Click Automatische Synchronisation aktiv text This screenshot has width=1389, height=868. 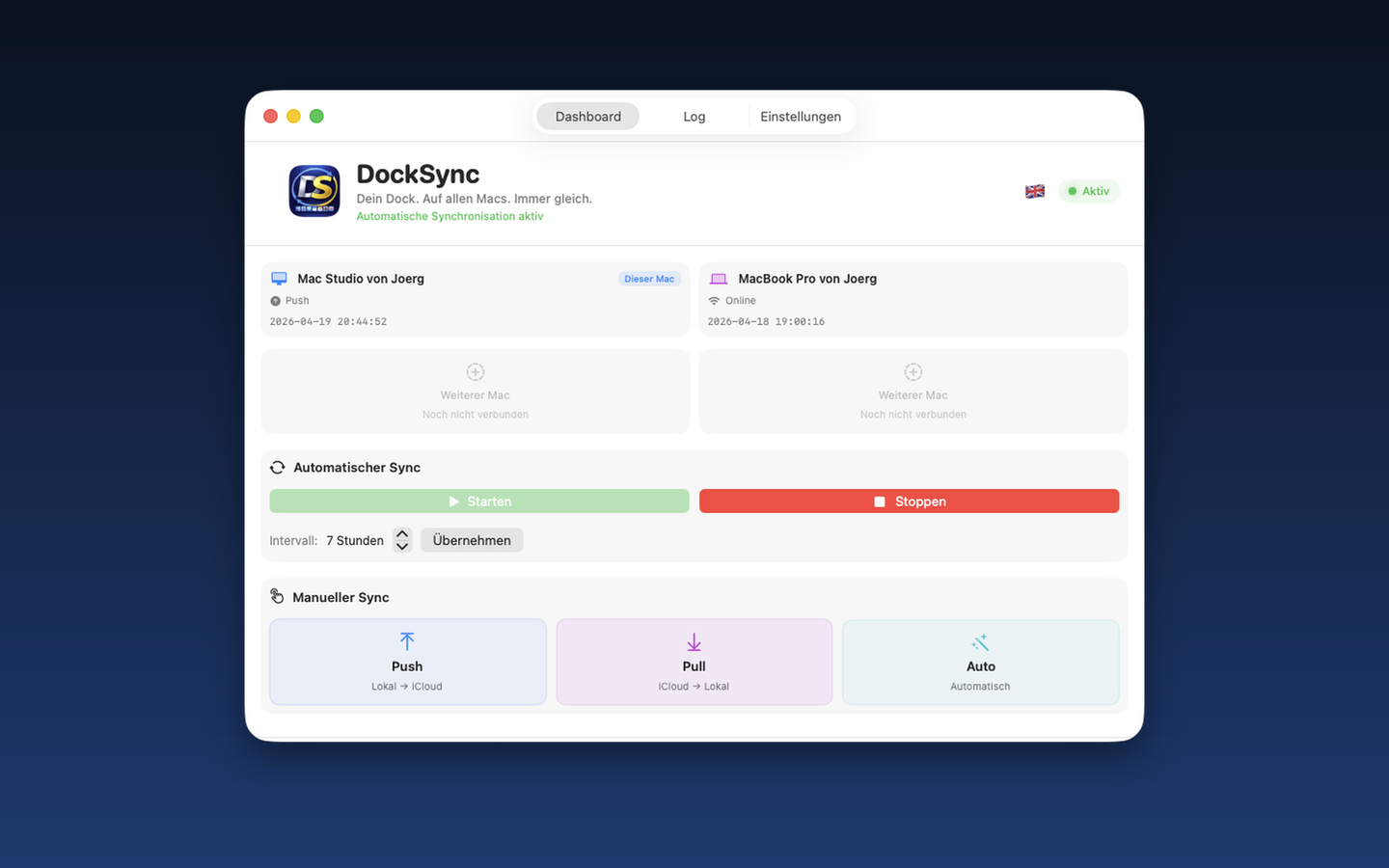point(449,217)
